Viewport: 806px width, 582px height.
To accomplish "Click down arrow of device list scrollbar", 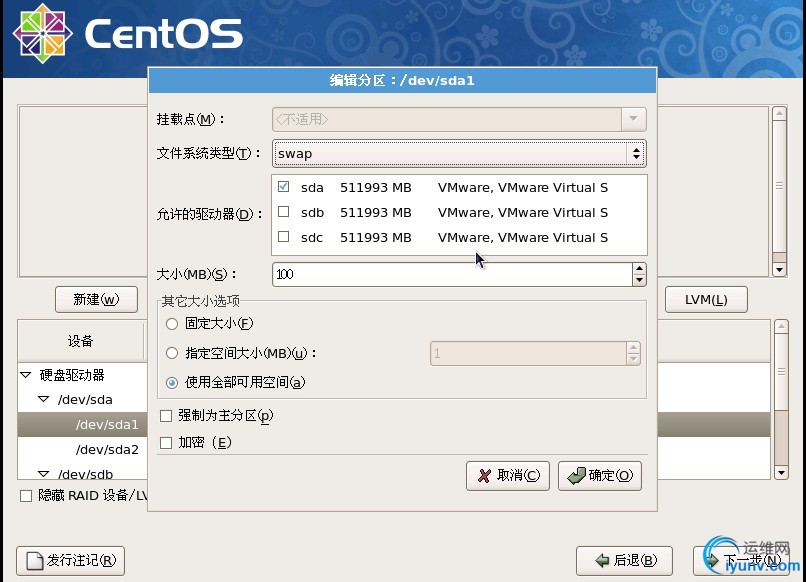I will (x=781, y=472).
